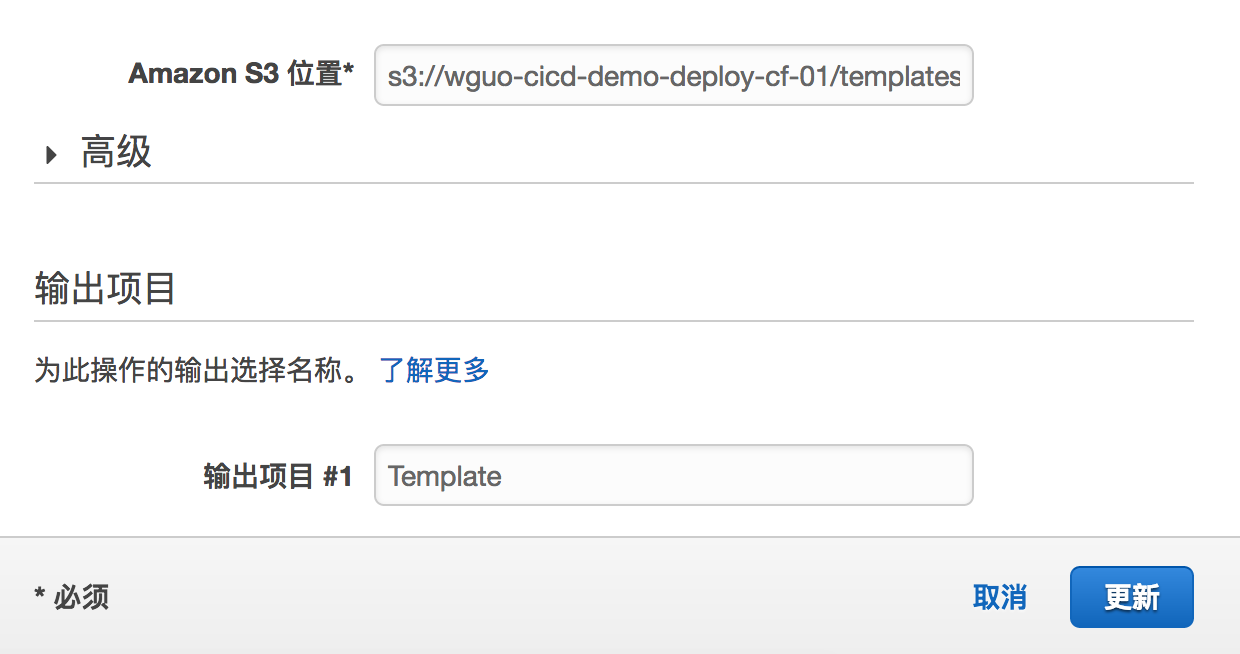
Task: Expand the 高级 disclosure triangle
Action: pos(51,155)
